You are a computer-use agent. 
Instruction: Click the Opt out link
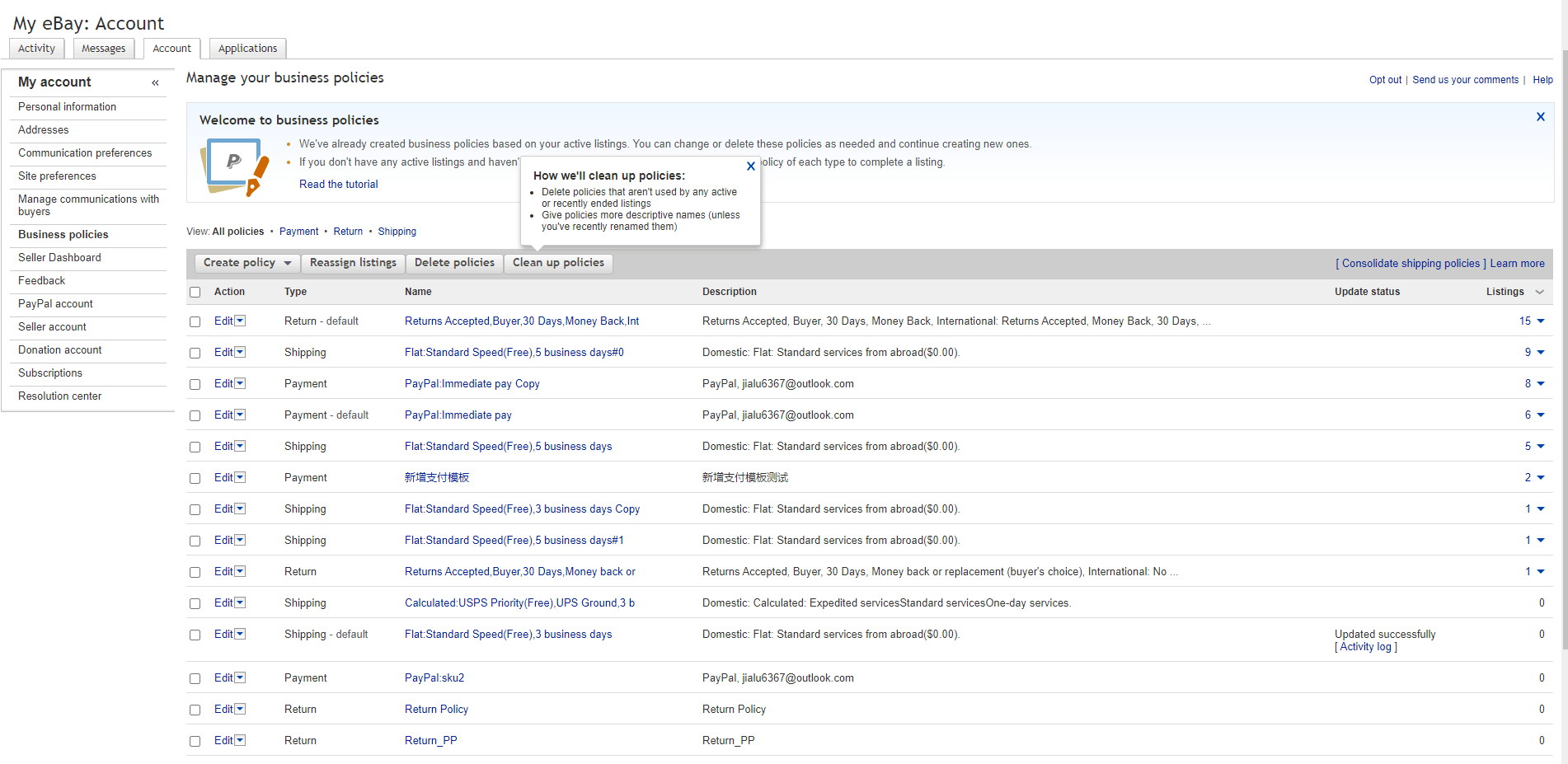point(1385,80)
